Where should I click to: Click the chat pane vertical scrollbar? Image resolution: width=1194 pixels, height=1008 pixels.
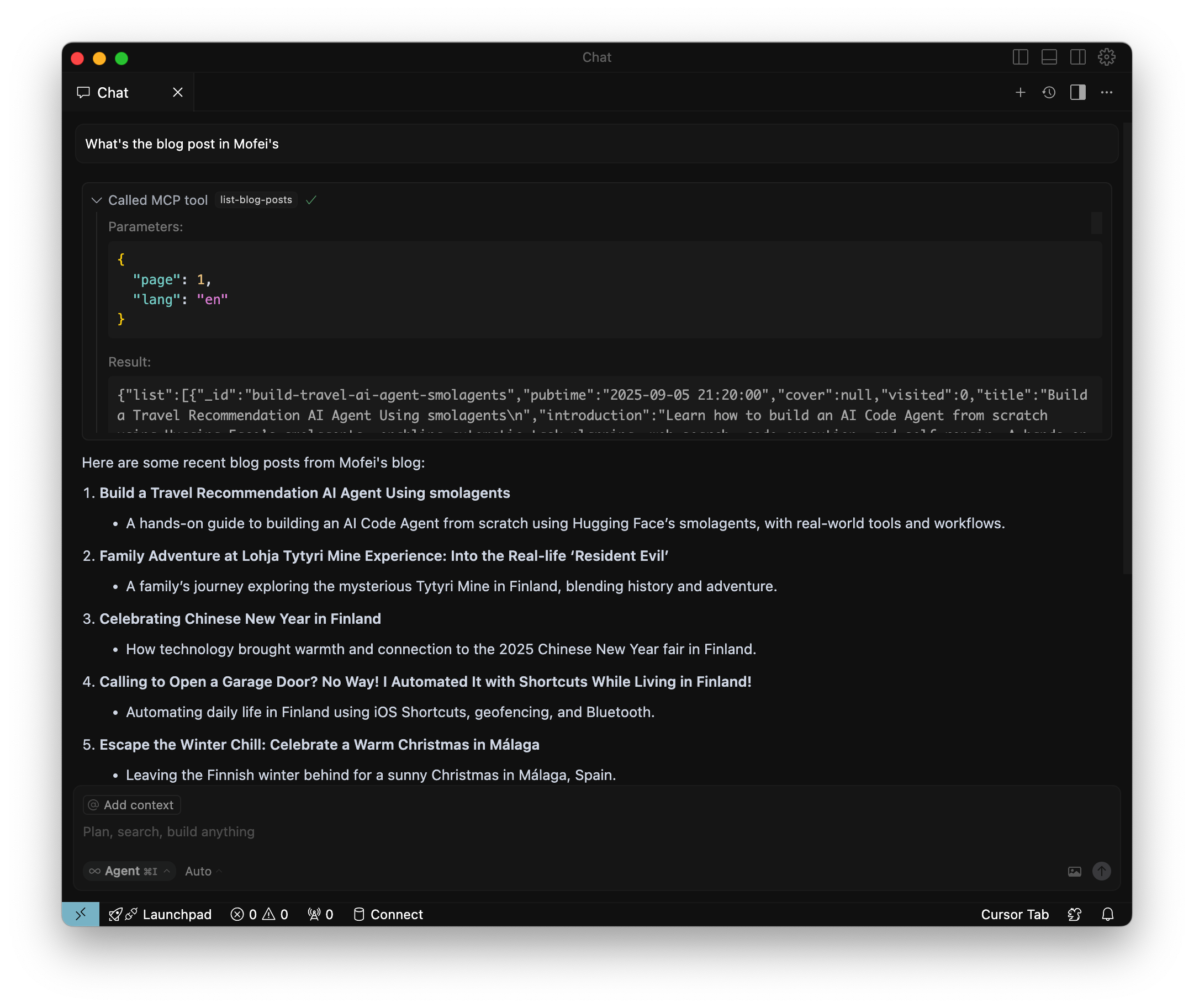pos(1127,348)
